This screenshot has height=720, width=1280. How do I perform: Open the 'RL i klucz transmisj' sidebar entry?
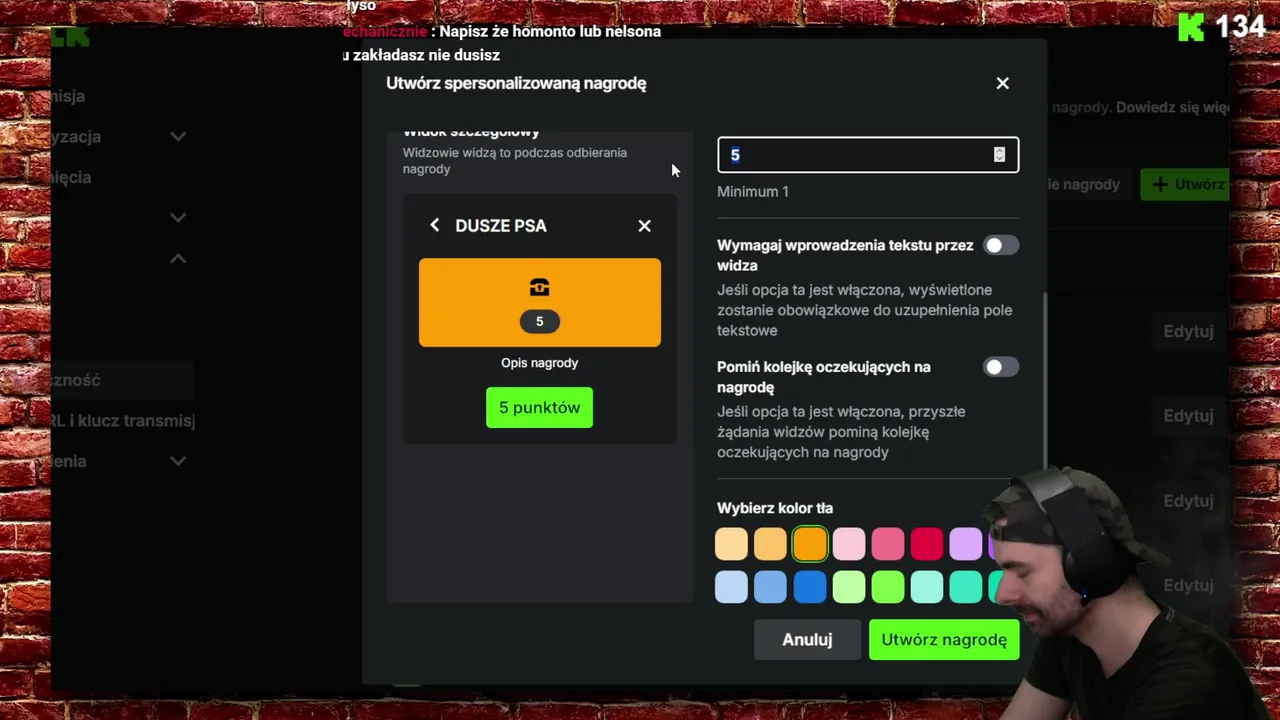pyautogui.click(x=123, y=421)
